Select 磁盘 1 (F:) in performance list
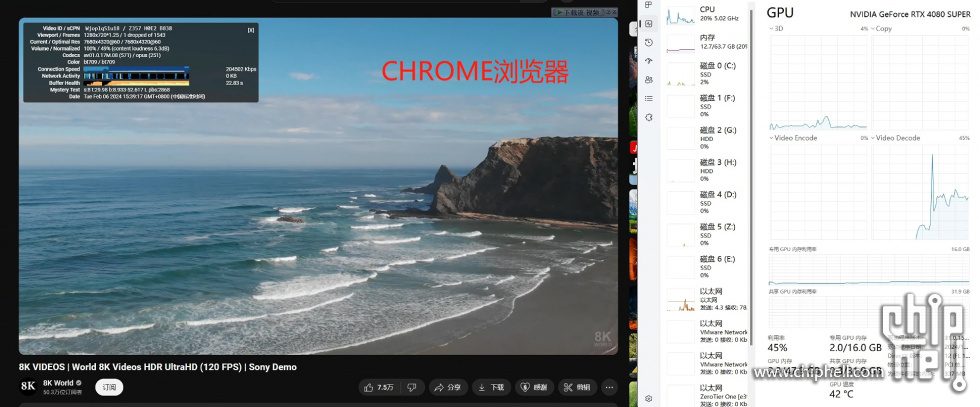 707,106
